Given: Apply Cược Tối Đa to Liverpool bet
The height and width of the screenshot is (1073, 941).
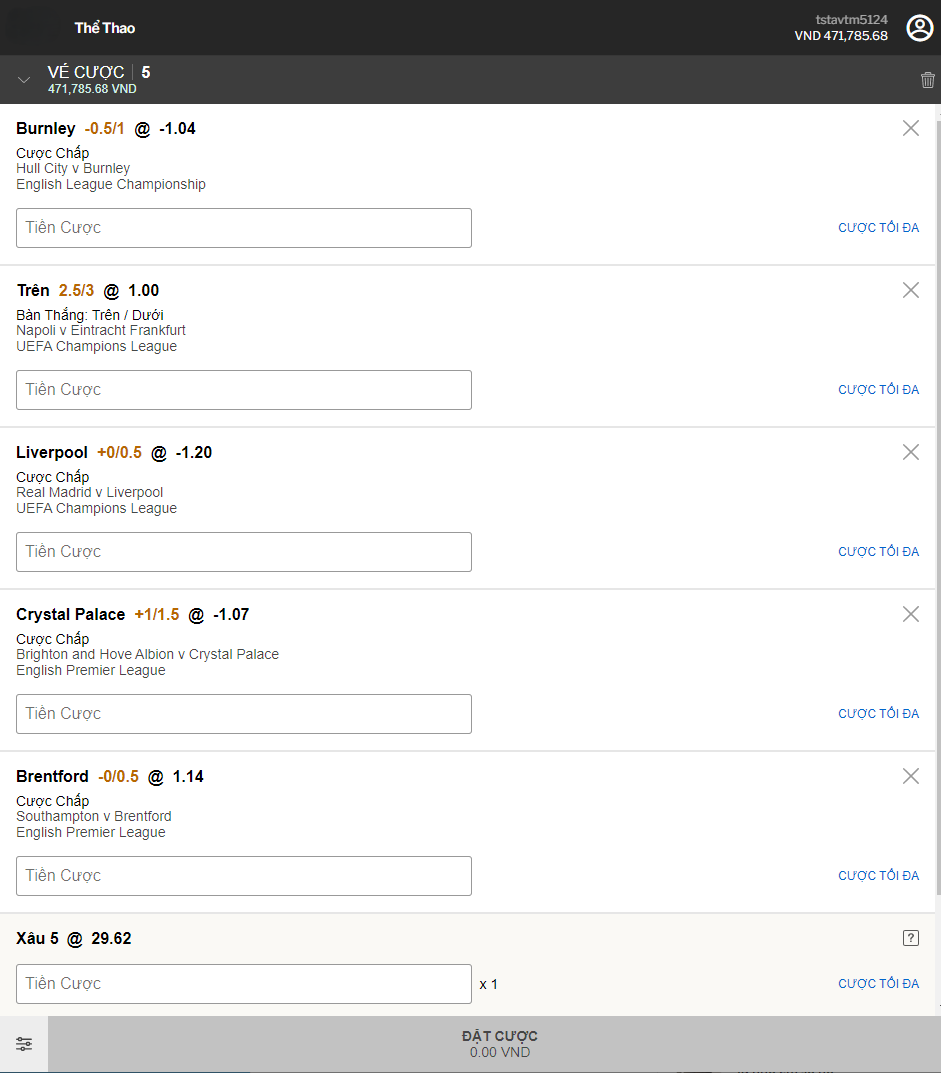Looking at the screenshot, I should (x=878, y=552).
